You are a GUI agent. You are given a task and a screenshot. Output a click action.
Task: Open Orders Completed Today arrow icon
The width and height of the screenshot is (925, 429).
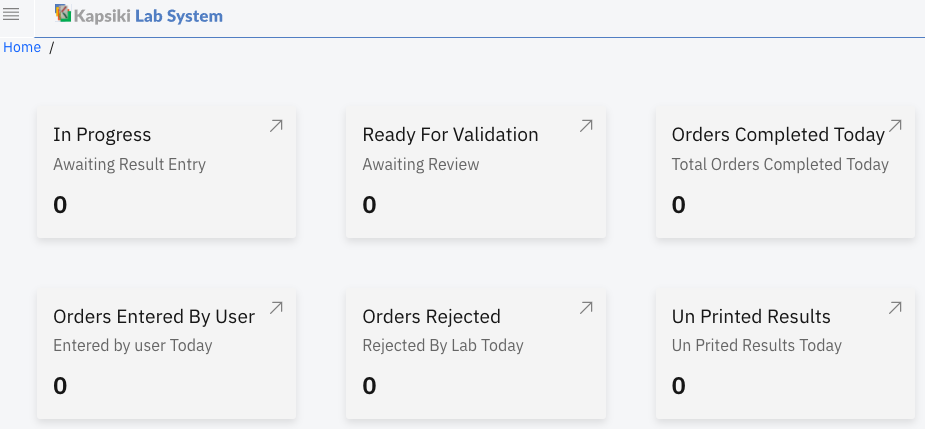coord(895,126)
